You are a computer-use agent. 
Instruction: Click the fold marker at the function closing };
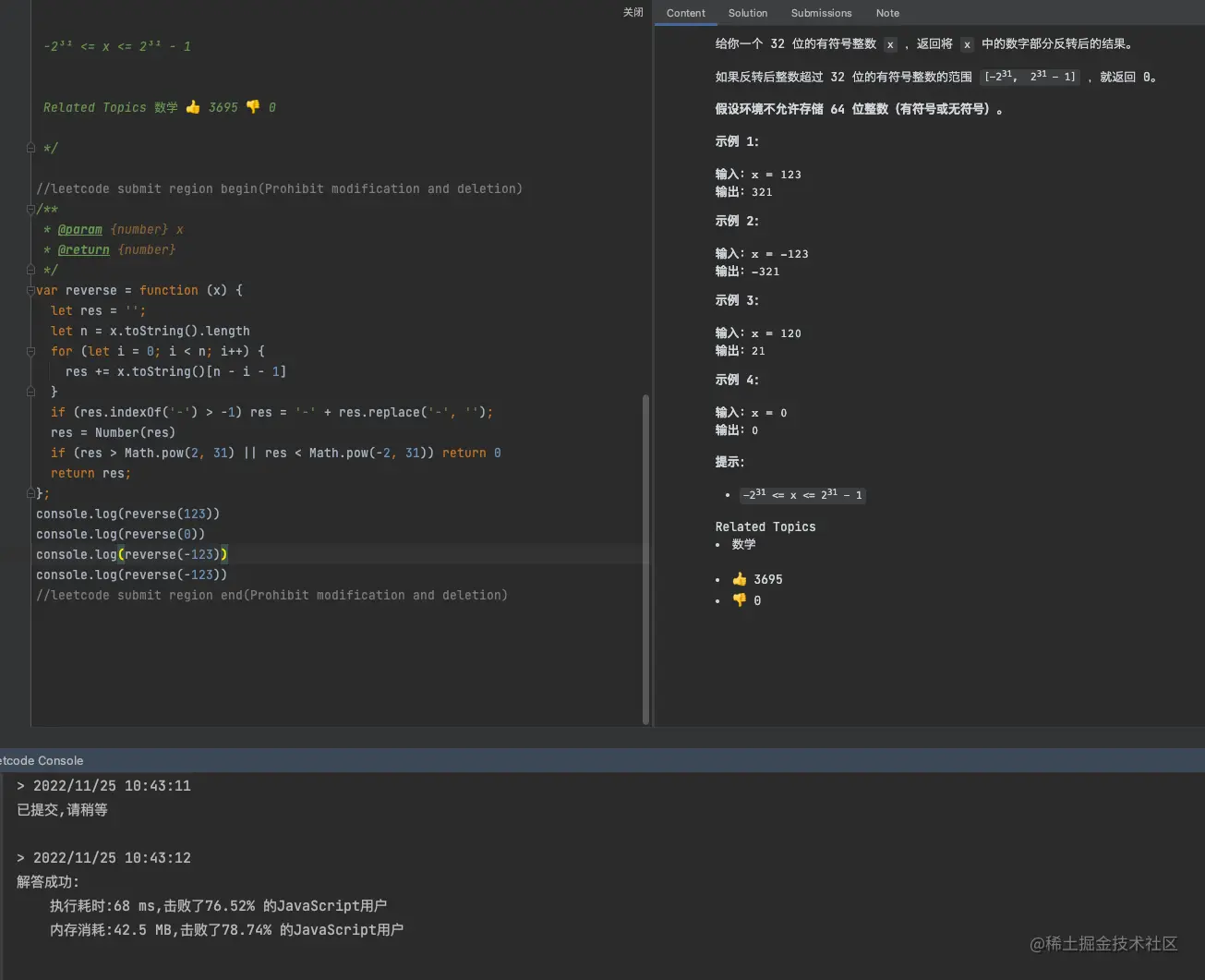pos(30,493)
